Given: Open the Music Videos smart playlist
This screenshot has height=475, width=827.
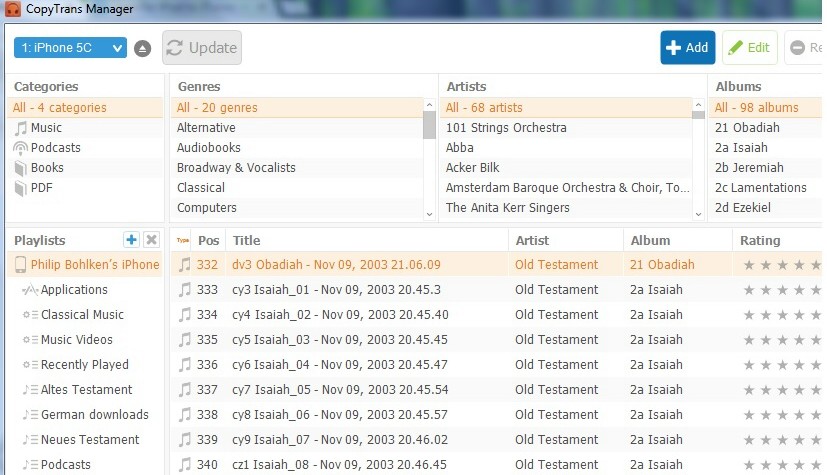Looking at the screenshot, I should coord(85,340).
